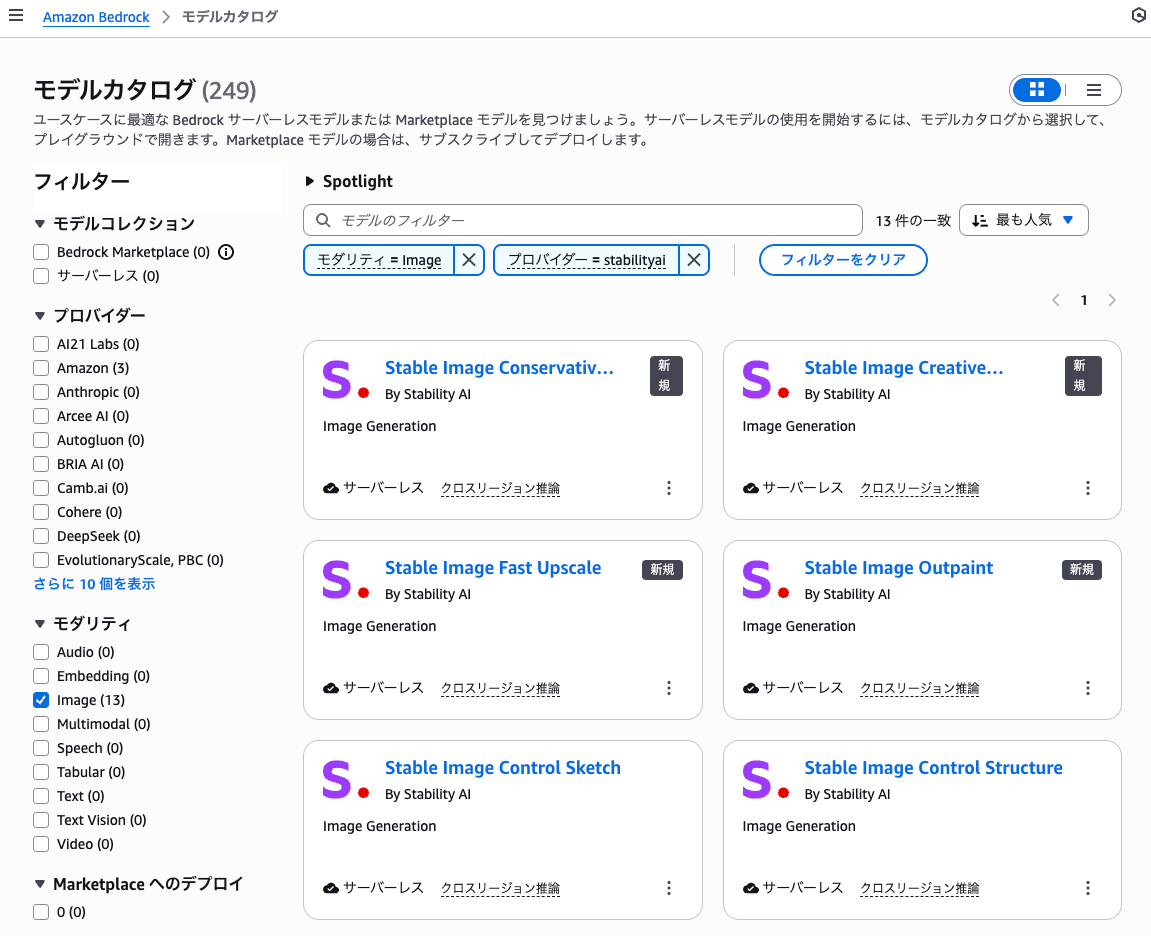Click the info icon next to Bedrock Marketplace
Screen dimensions: 1151x936
(x=225, y=251)
